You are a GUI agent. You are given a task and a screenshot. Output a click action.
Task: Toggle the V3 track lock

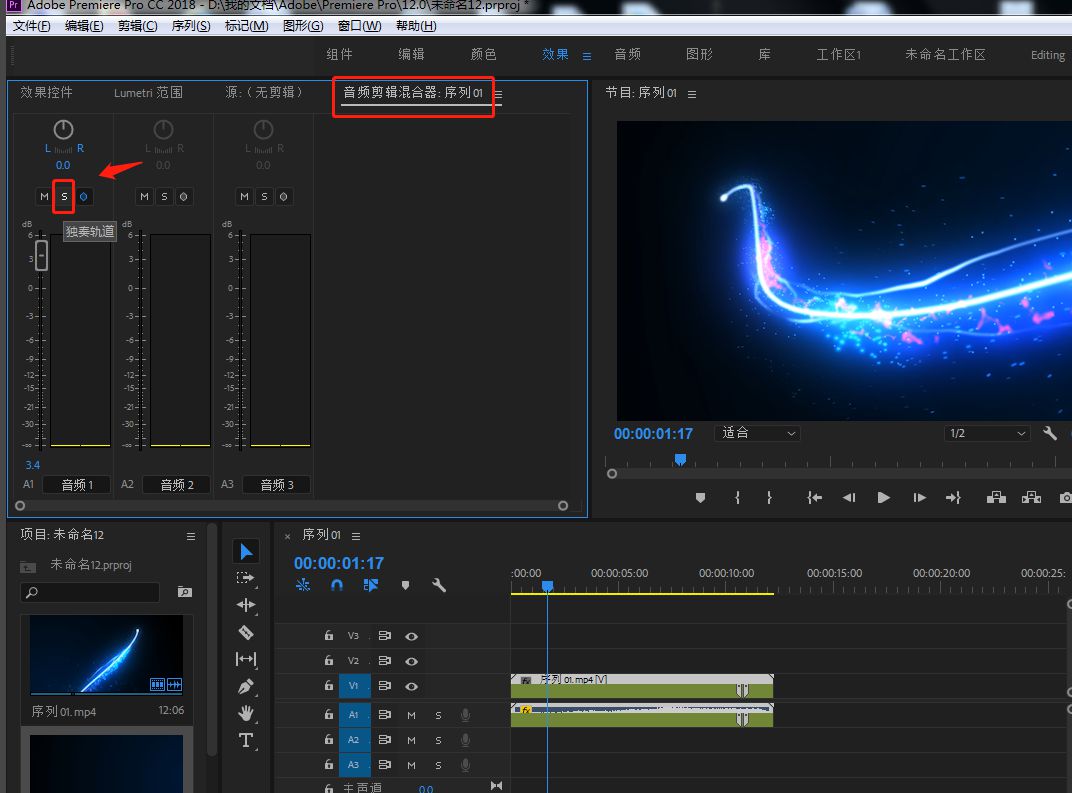click(x=328, y=636)
